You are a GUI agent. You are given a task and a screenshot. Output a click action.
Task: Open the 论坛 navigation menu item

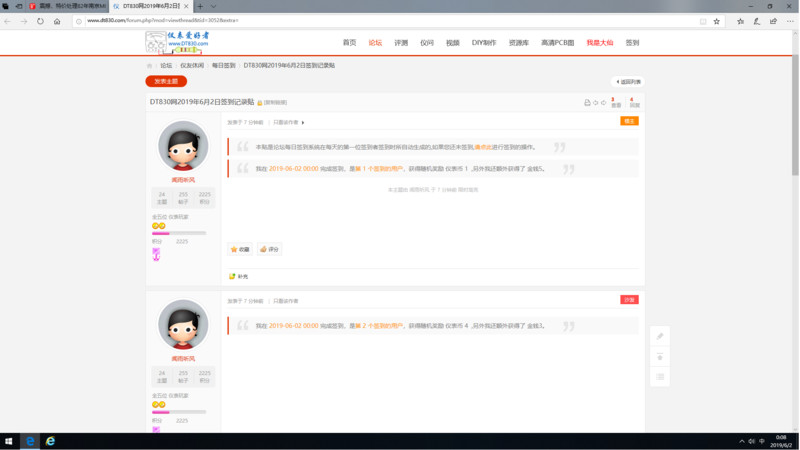point(375,43)
